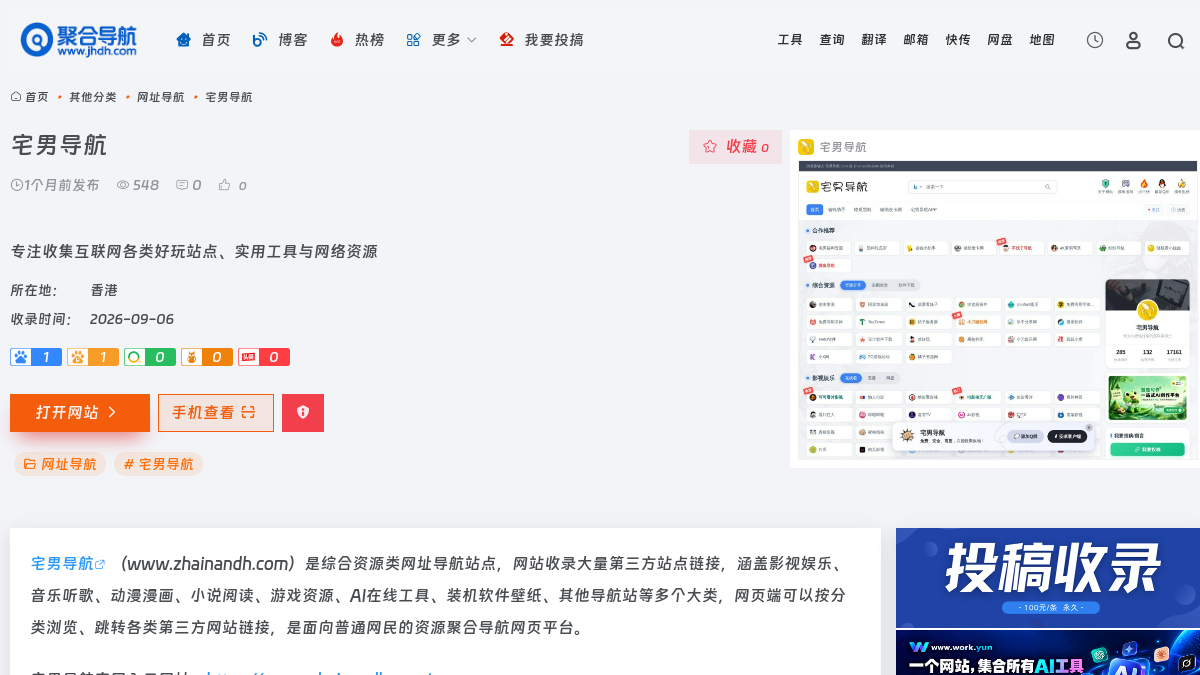This screenshot has height=675, width=1200.
Task: Click the 手机查看 QR button
Action: tap(216, 413)
